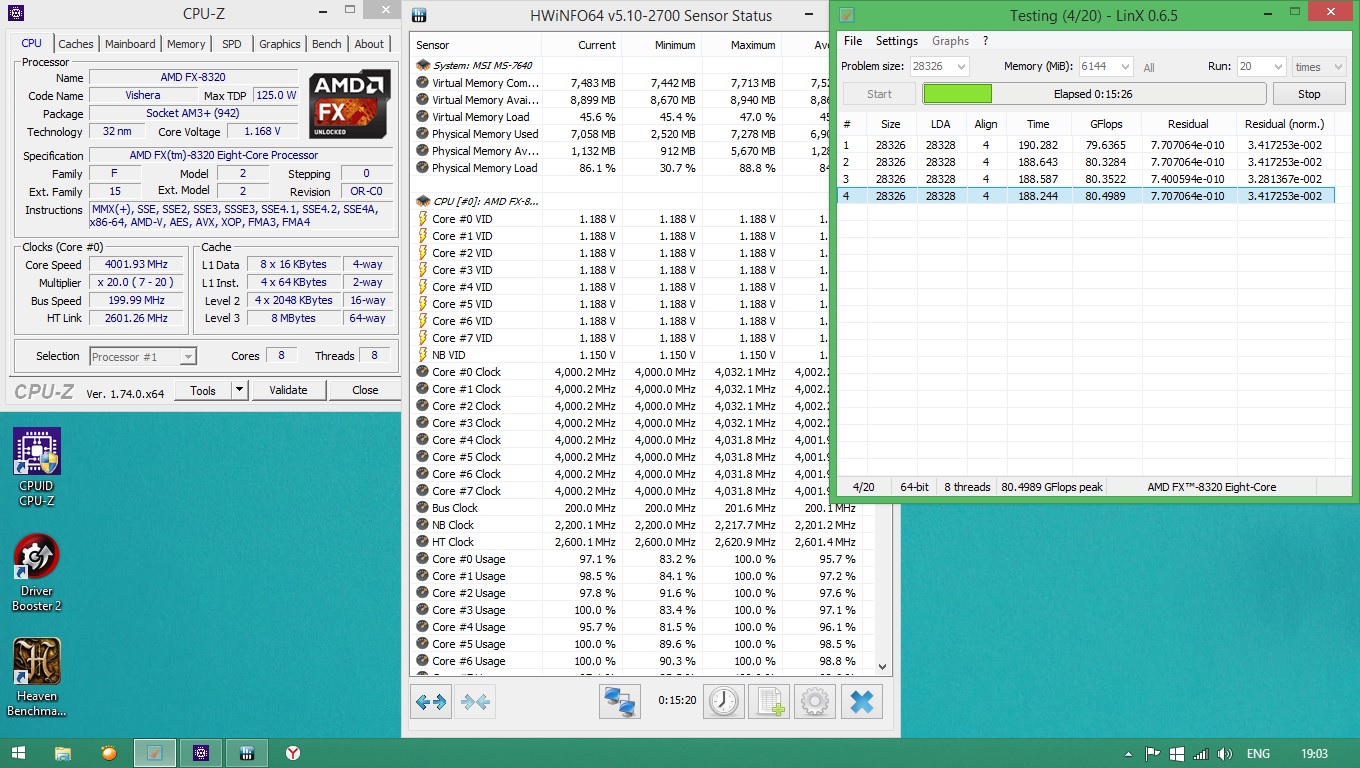
Task: Click the LinX elapsed progress bar
Action: coord(1094,94)
